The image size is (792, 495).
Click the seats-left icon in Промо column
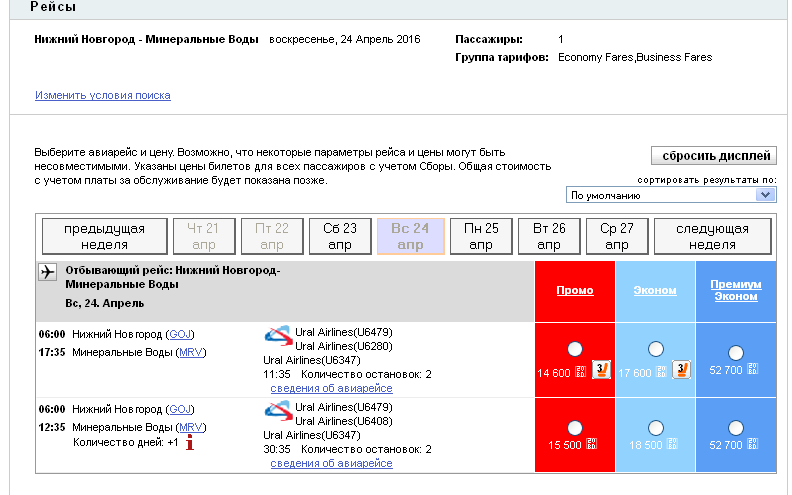tap(600, 371)
